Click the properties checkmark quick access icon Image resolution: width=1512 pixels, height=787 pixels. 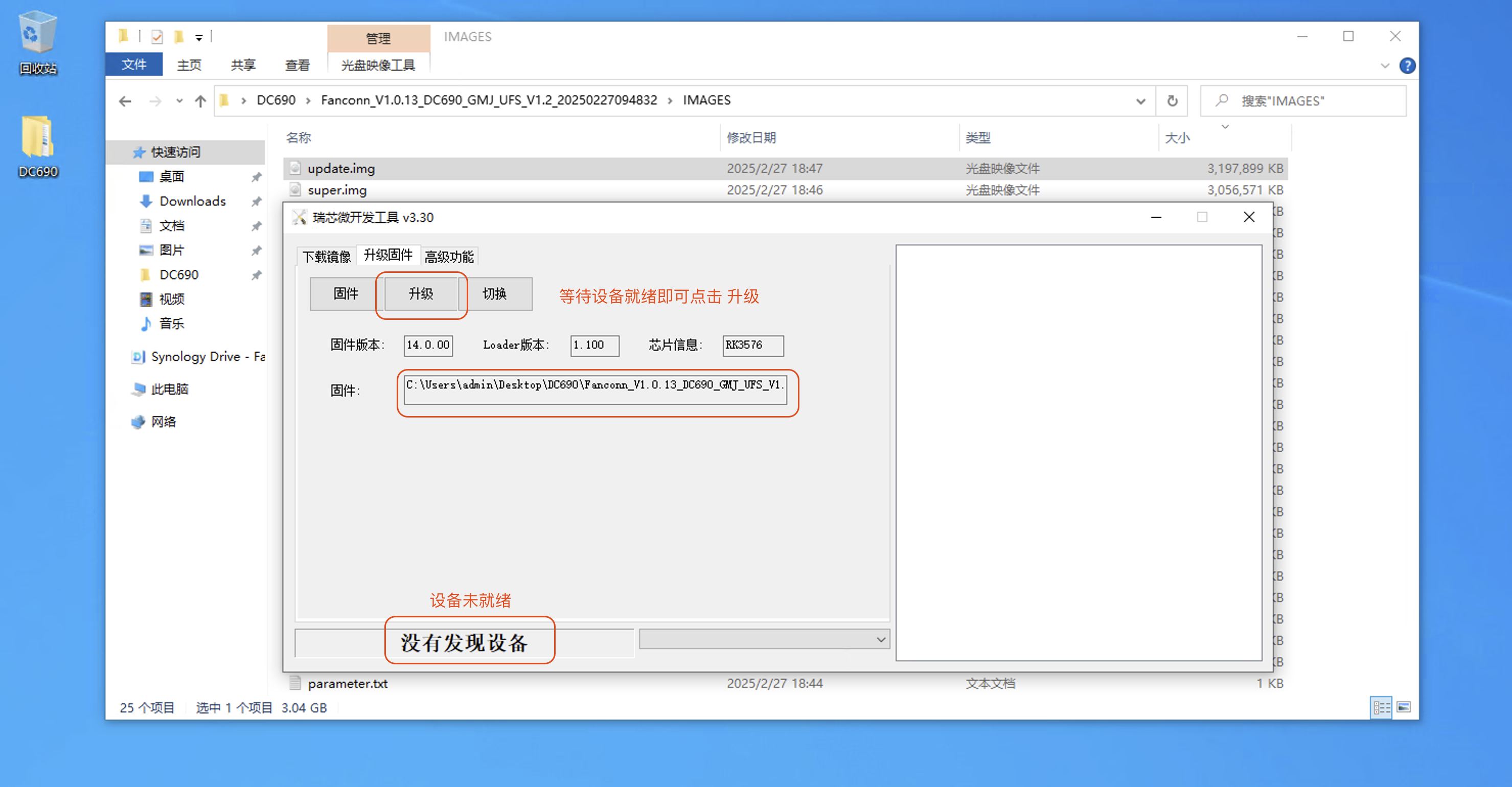(x=157, y=37)
